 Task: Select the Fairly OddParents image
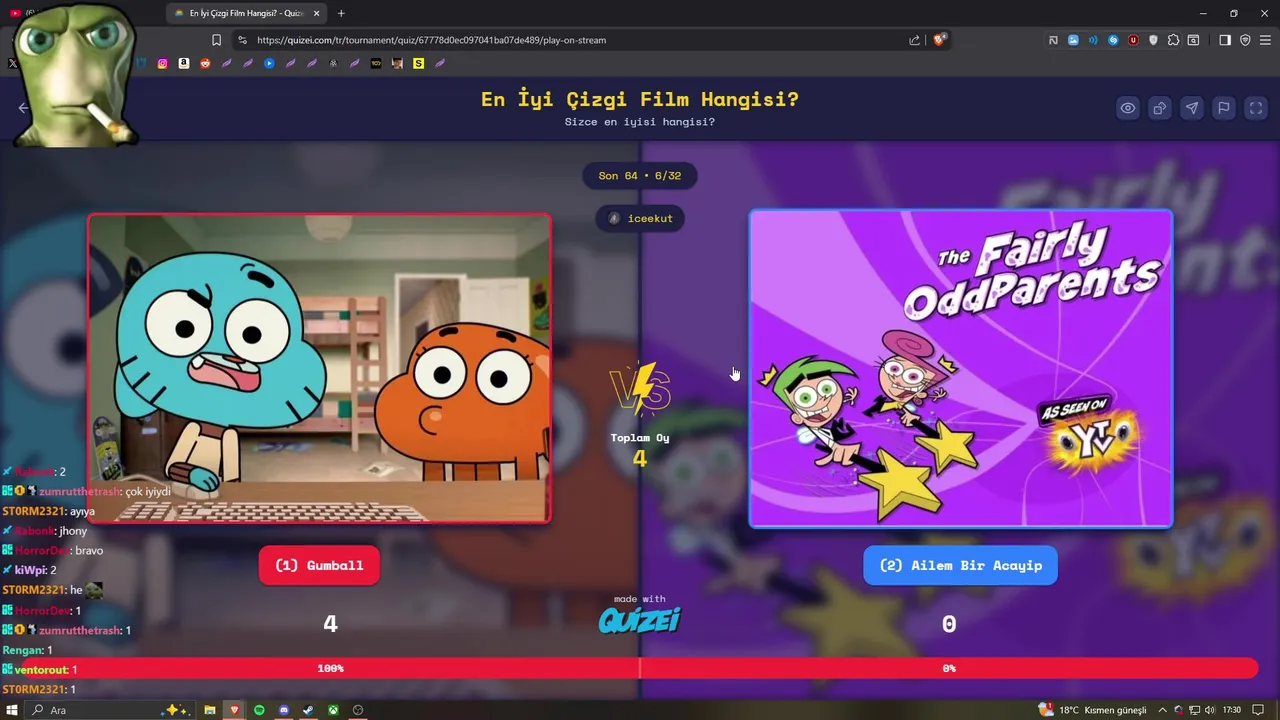pos(961,368)
